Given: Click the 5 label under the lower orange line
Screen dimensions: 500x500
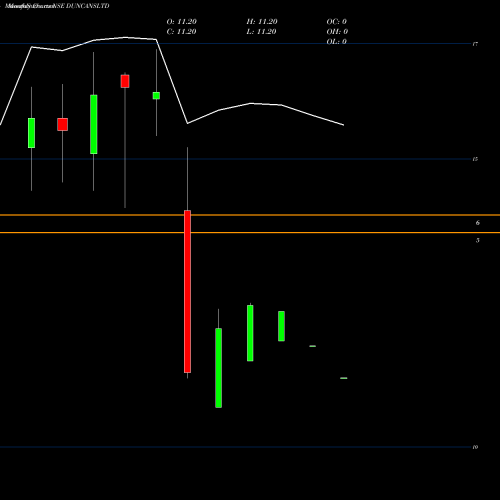Looking at the screenshot, I should (x=478, y=240).
